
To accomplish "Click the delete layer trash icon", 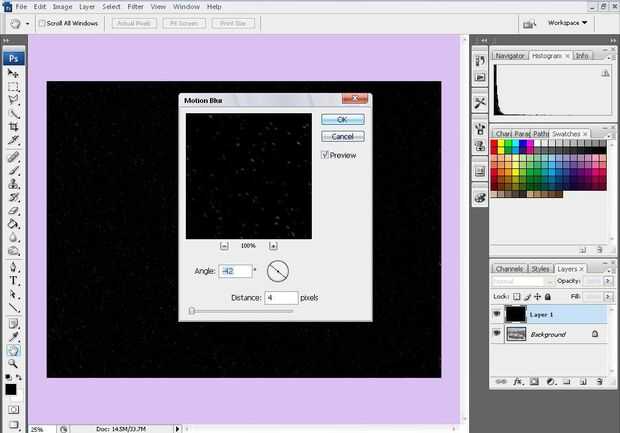I will [599, 382].
